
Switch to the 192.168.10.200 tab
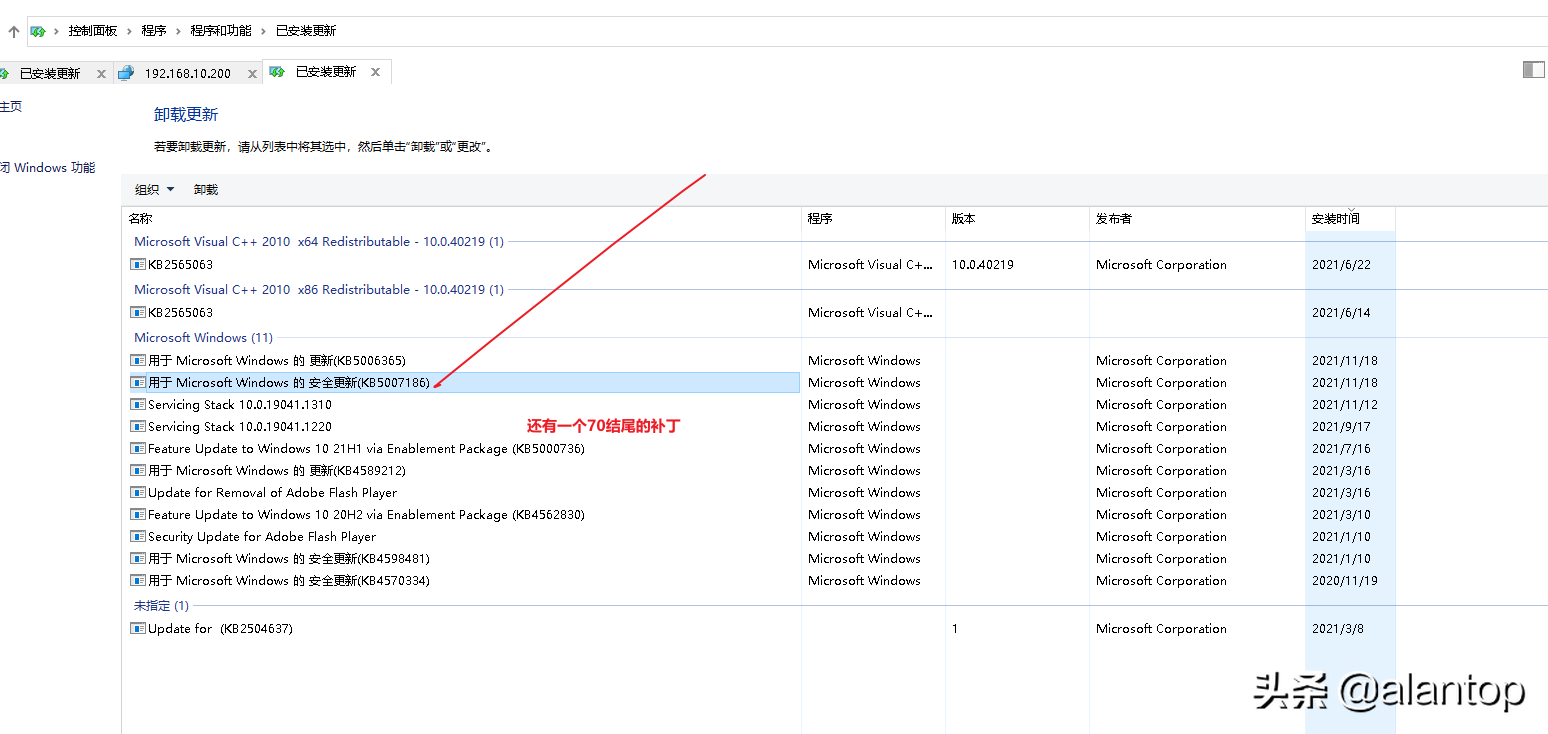188,74
